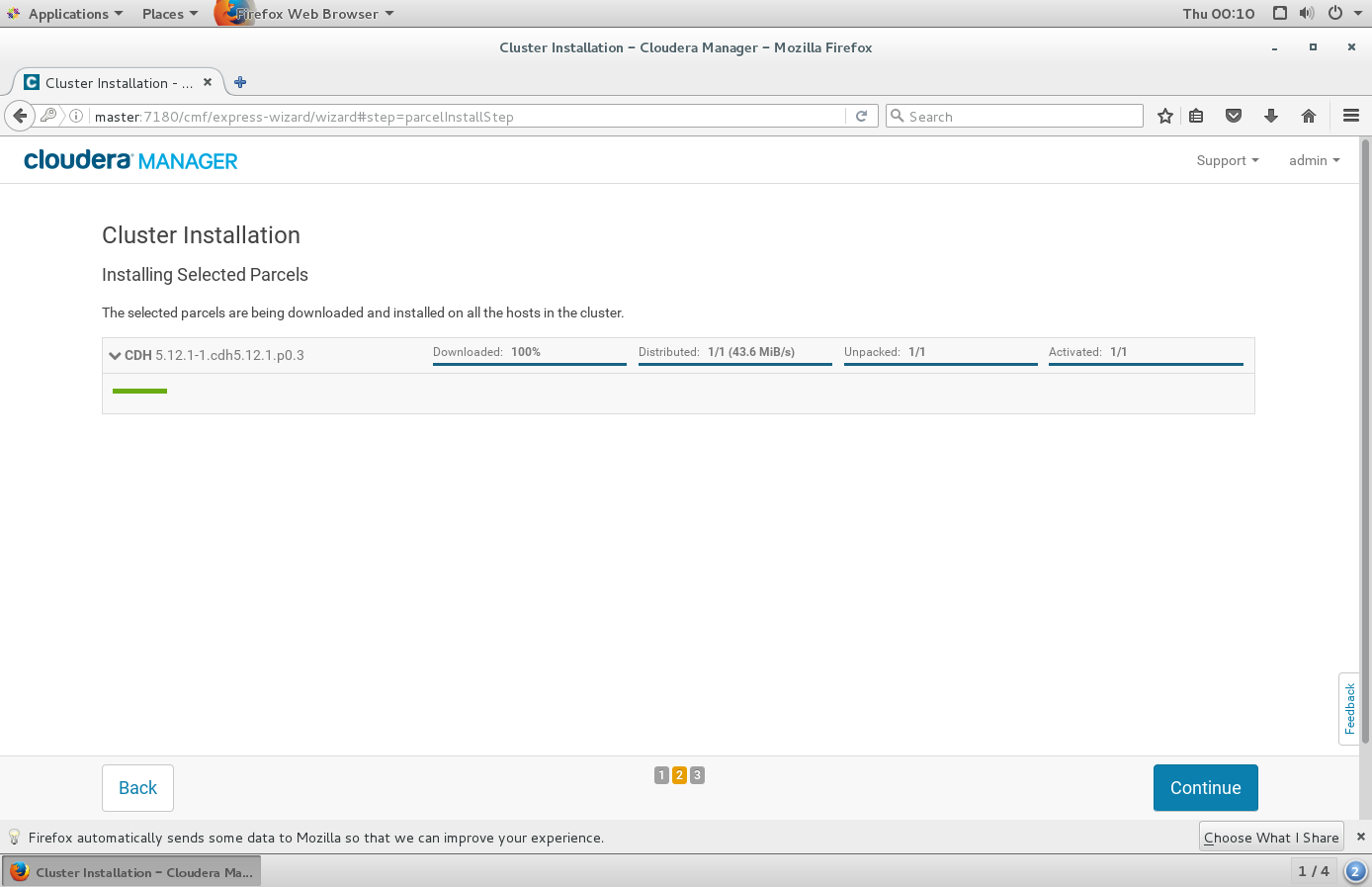Viewport: 1372px width, 887px height.
Task: Open the Support dropdown menu
Action: pos(1228,160)
